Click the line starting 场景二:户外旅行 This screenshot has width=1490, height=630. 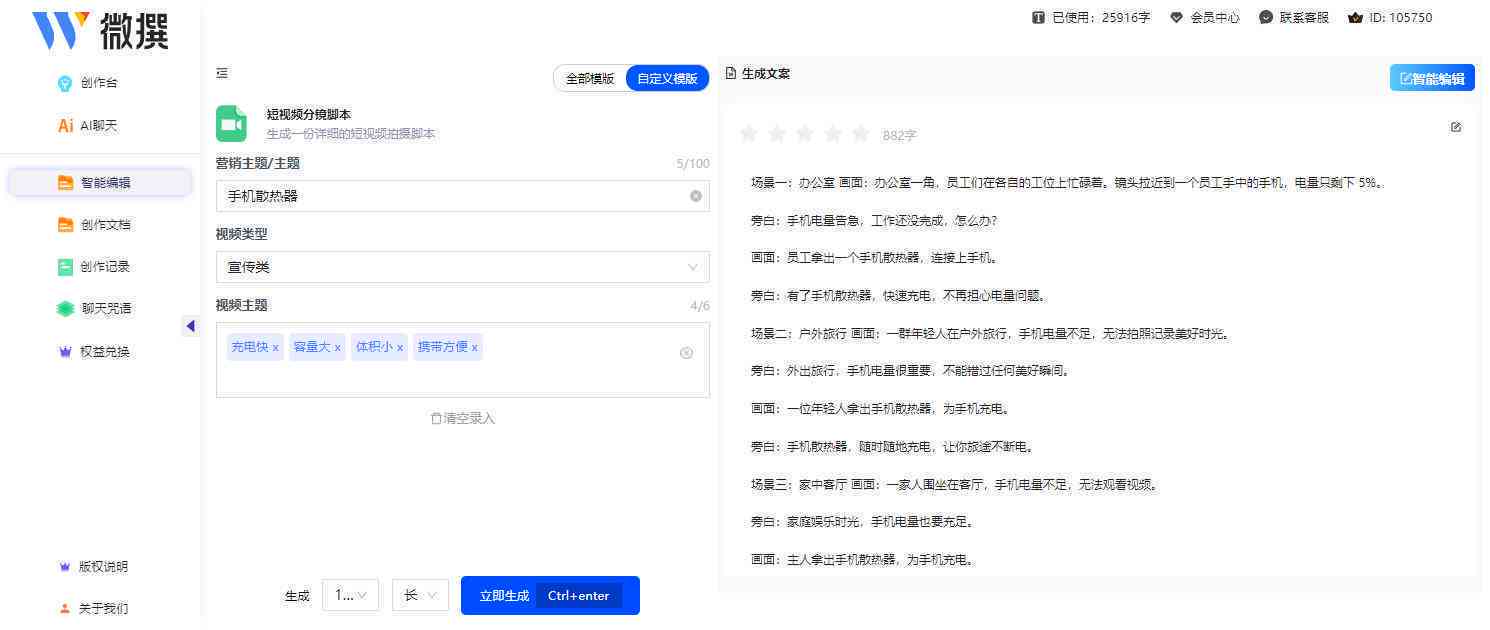[990, 333]
